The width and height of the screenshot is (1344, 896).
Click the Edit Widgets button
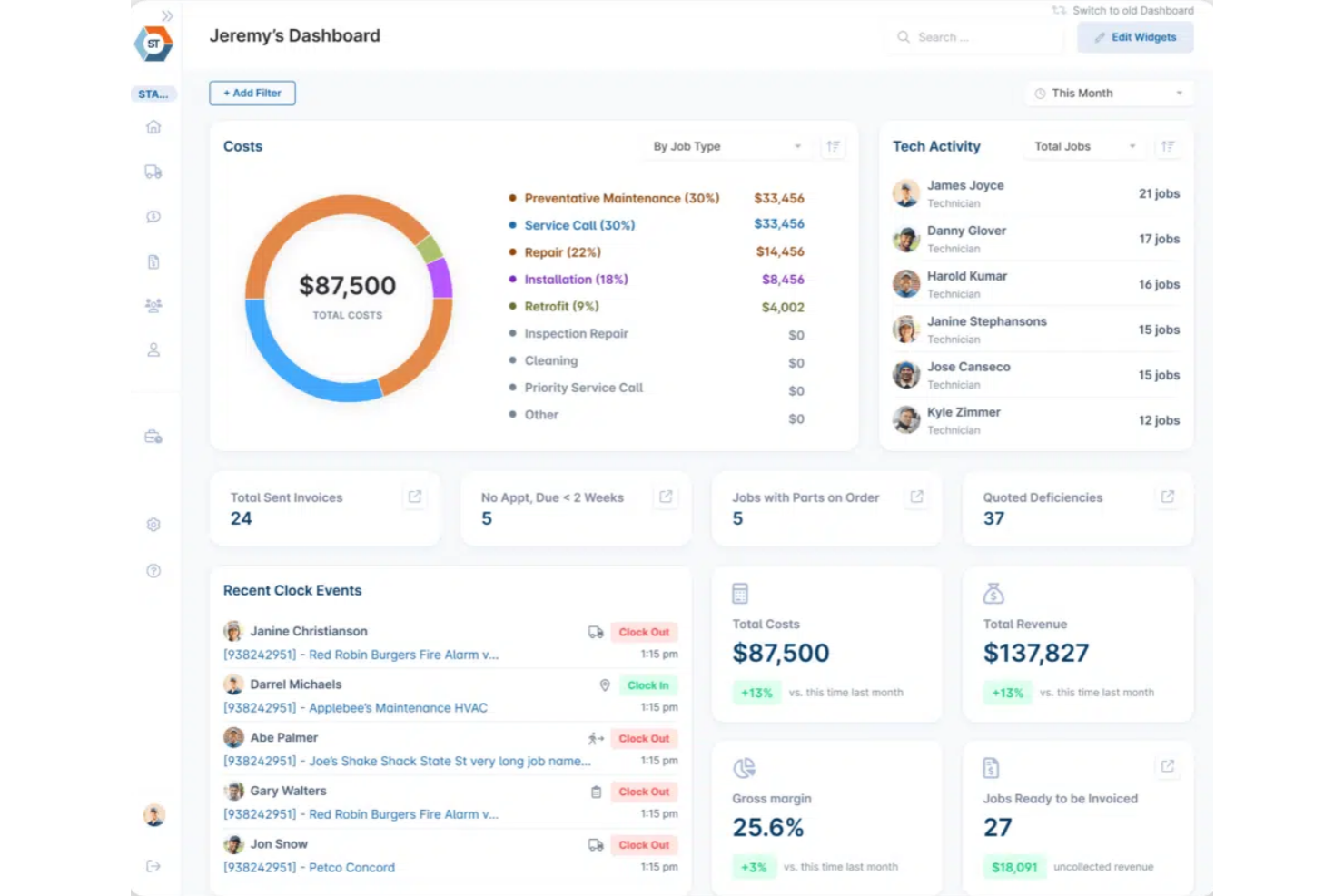tap(1135, 37)
